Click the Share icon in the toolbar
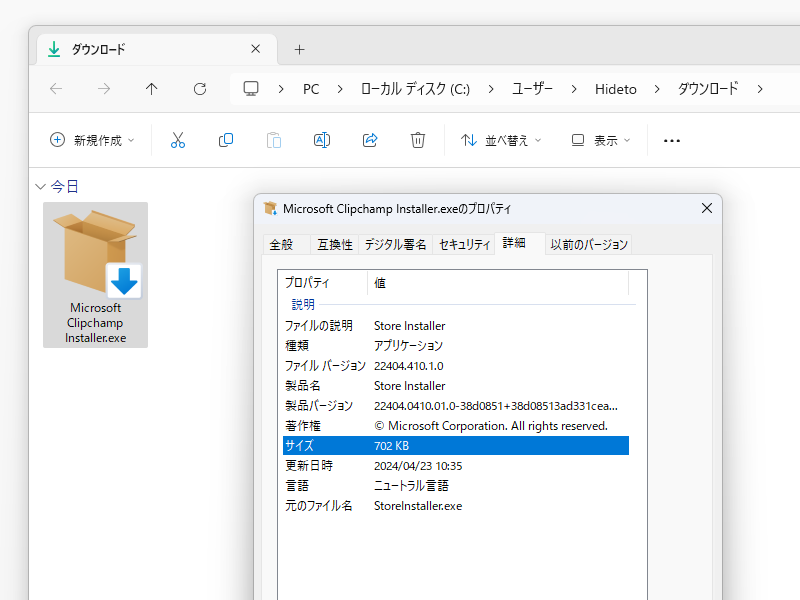Screen dimensions: 800x600 click(x=369, y=140)
